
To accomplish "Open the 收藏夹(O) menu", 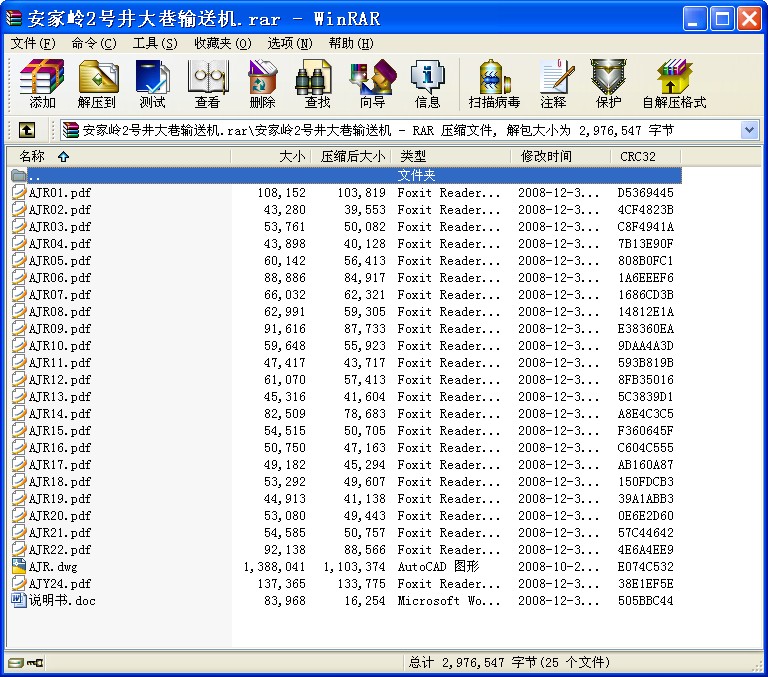I will [x=223, y=44].
